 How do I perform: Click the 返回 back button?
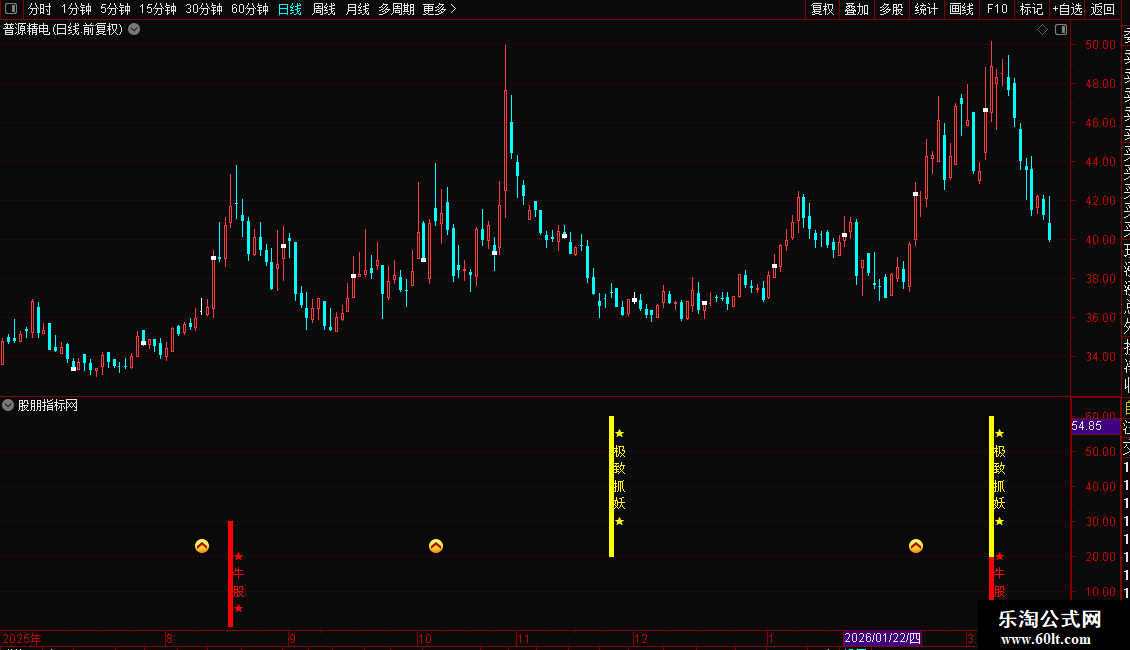coord(1103,9)
